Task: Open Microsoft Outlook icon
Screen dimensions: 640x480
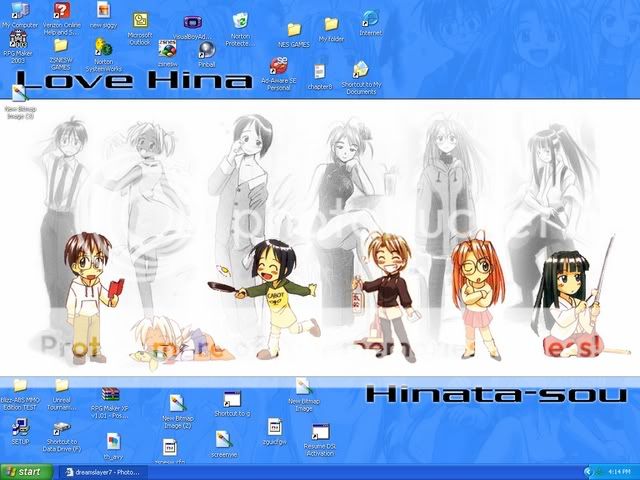Action: (140, 22)
